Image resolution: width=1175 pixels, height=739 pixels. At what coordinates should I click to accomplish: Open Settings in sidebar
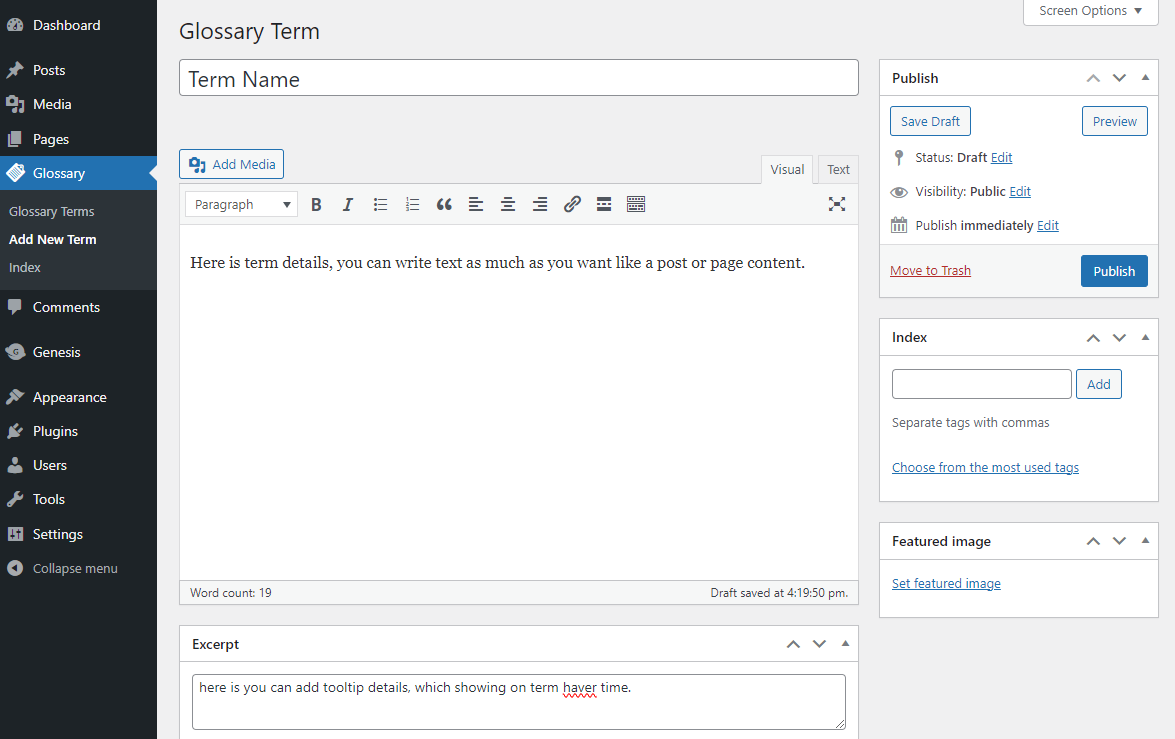79,534
